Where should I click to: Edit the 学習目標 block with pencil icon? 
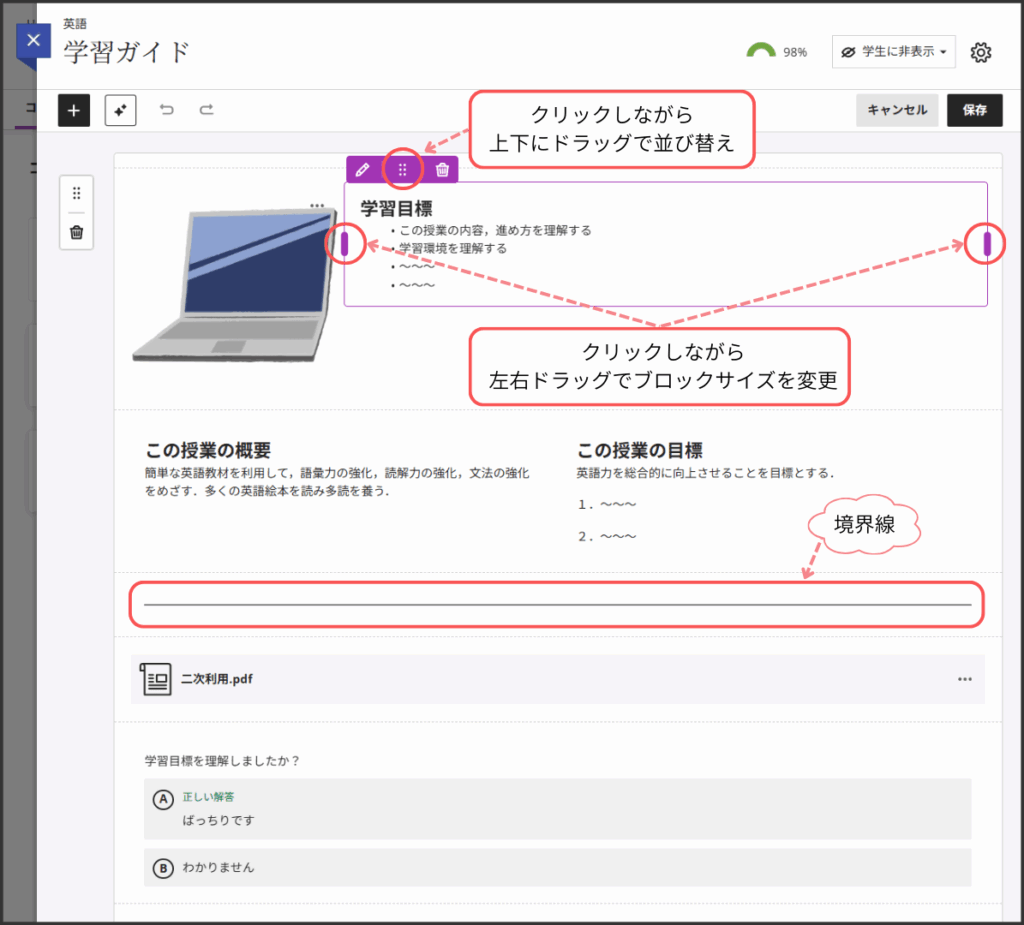[x=363, y=170]
